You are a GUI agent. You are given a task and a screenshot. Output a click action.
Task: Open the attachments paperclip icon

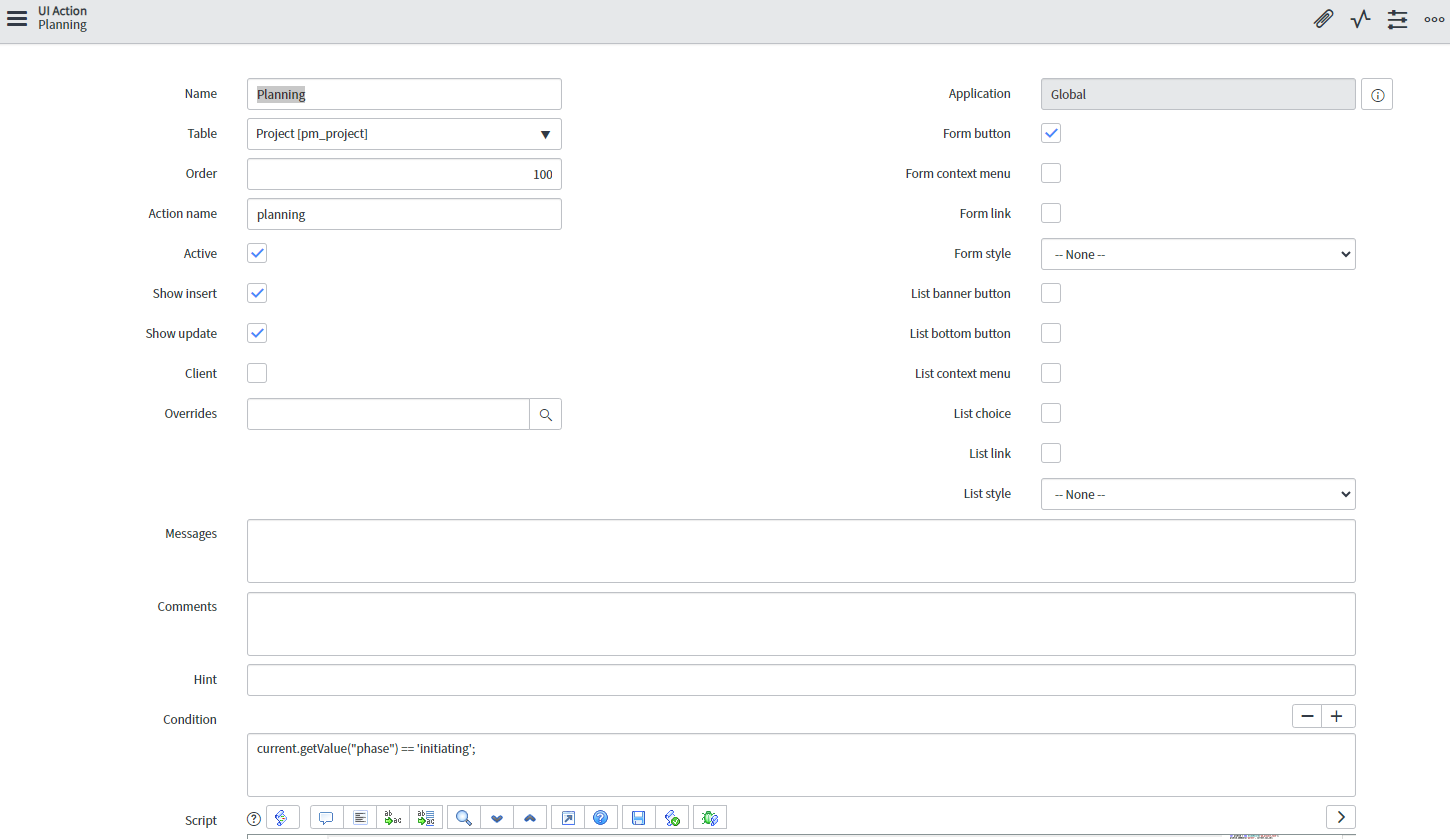click(1323, 18)
